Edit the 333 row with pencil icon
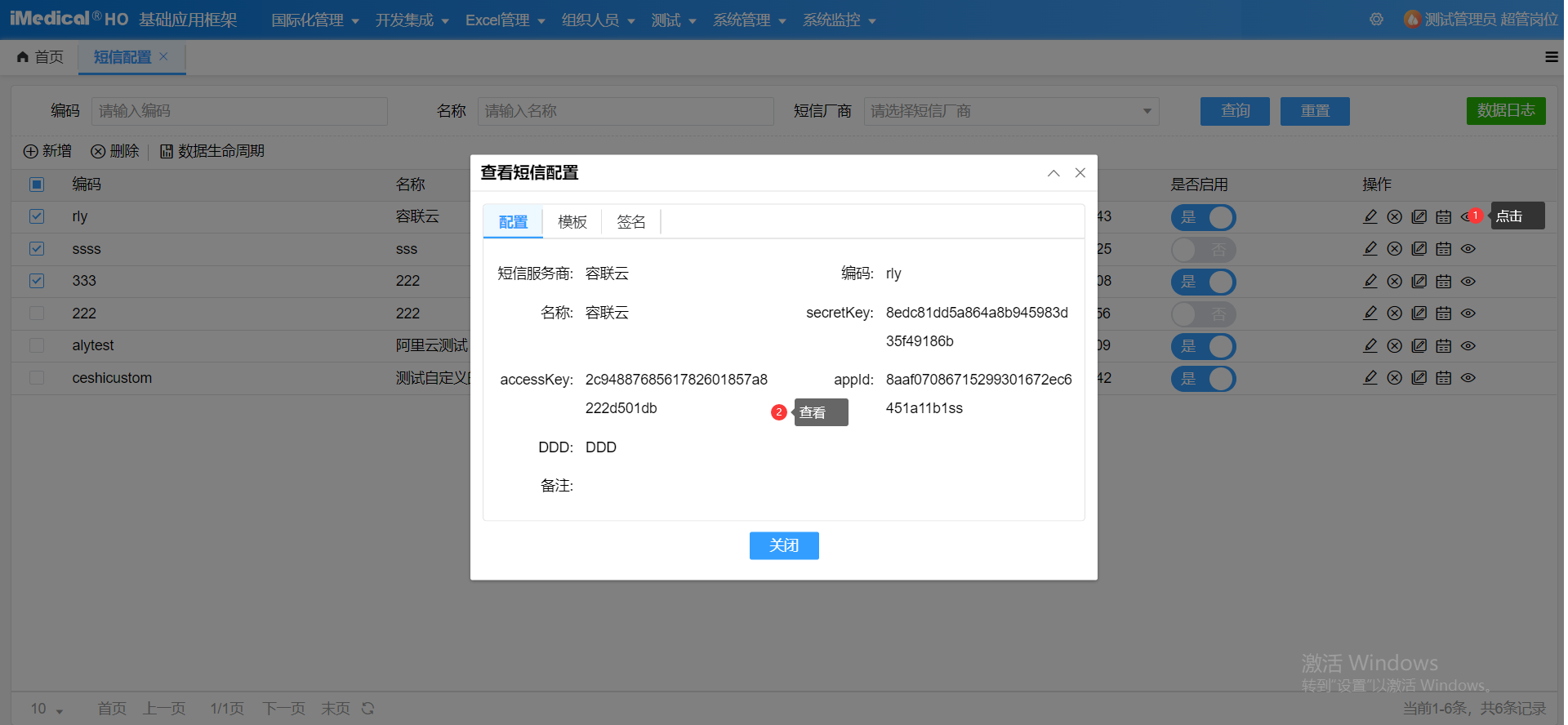The image size is (1568, 725). click(1370, 281)
